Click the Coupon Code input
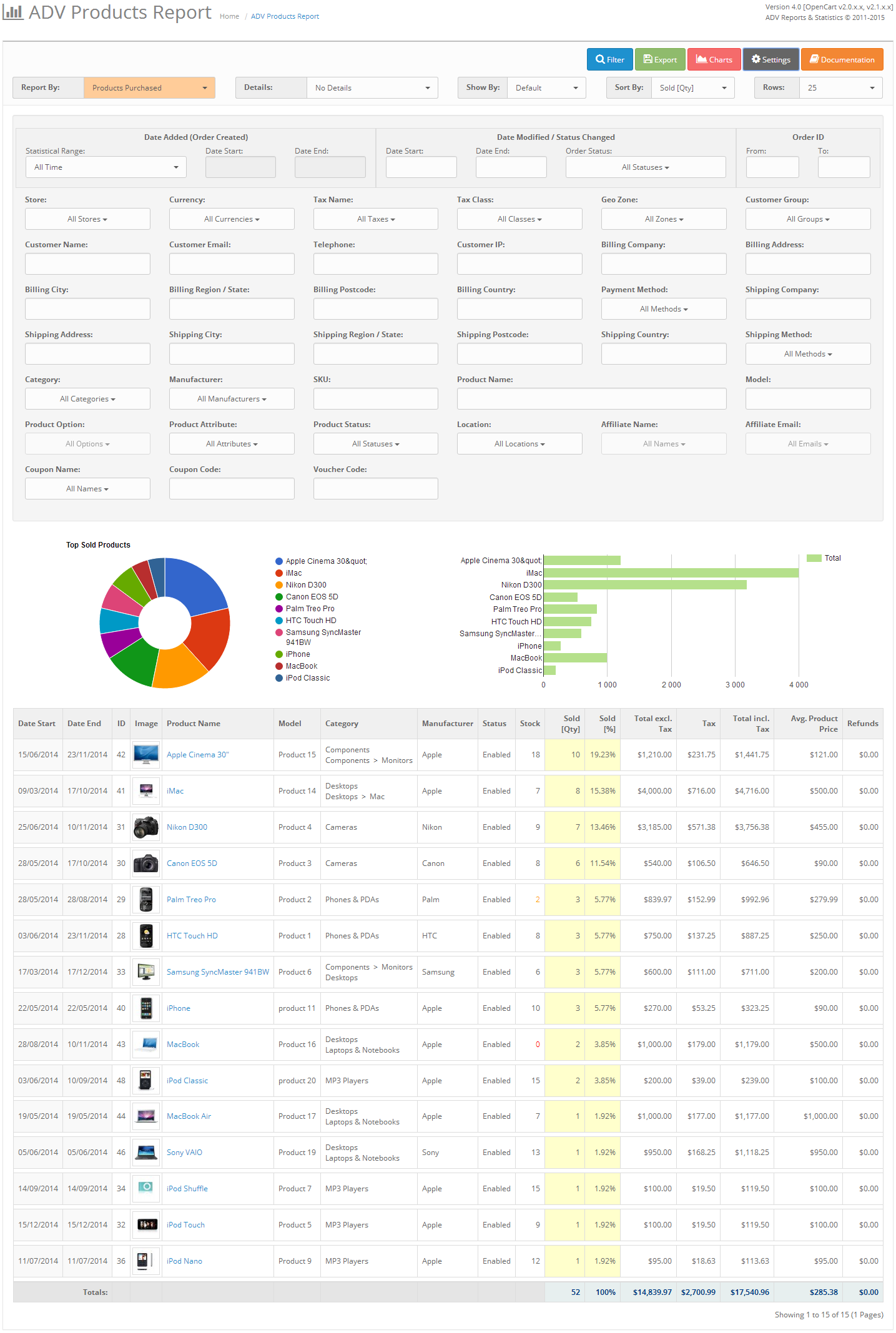Image resolution: width=896 pixels, height=1333 pixels. tap(232, 489)
